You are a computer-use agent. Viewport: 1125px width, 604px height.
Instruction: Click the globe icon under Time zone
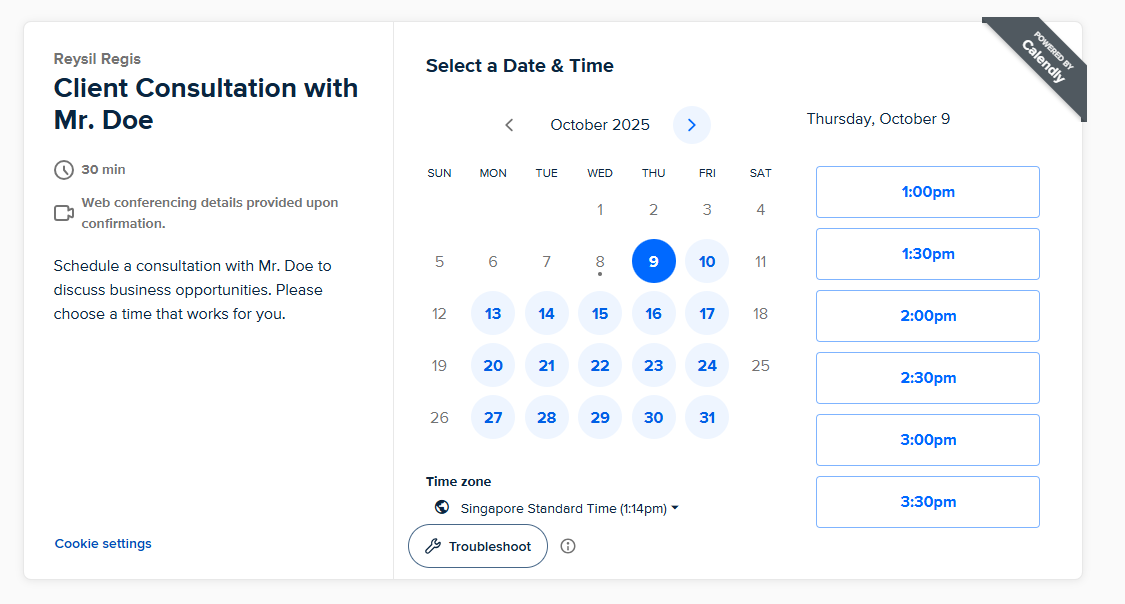442,507
